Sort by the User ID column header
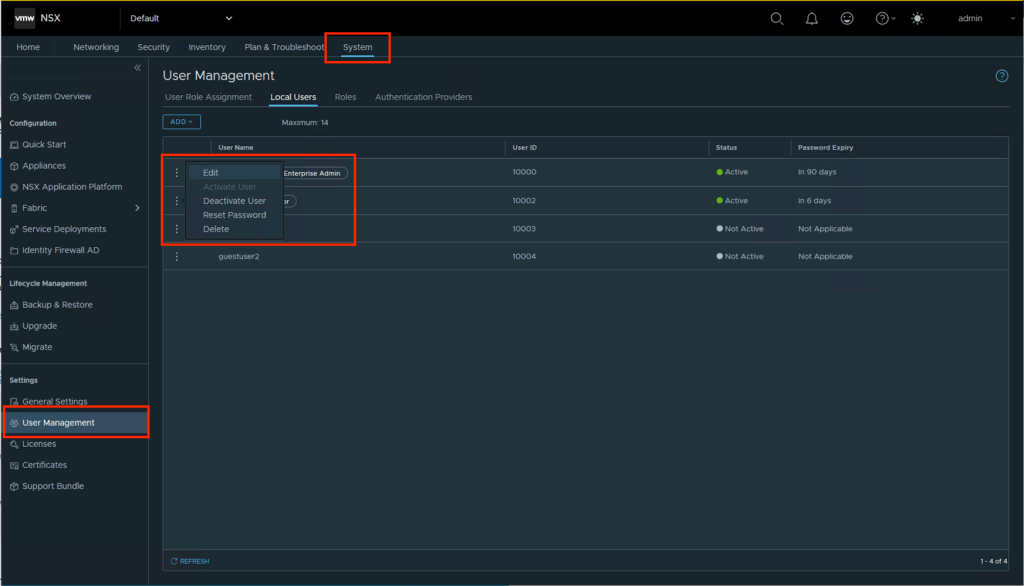The image size is (1024, 586). [525, 147]
